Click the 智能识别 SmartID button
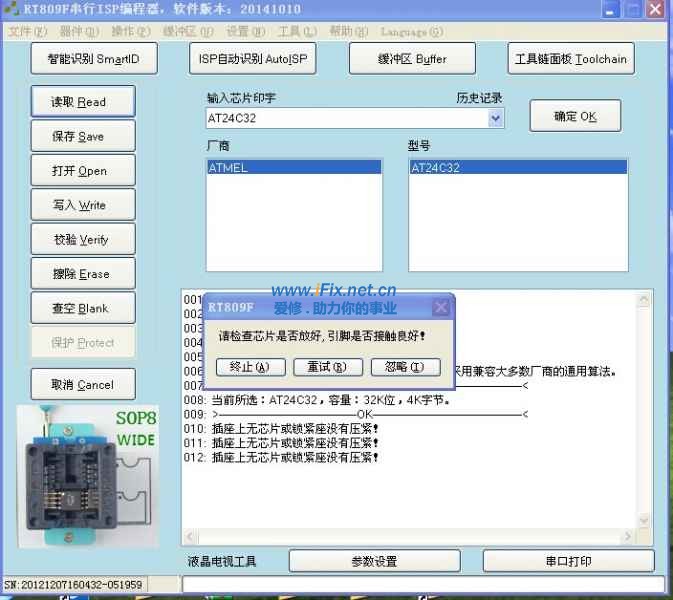The image size is (673, 600). click(x=94, y=58)
